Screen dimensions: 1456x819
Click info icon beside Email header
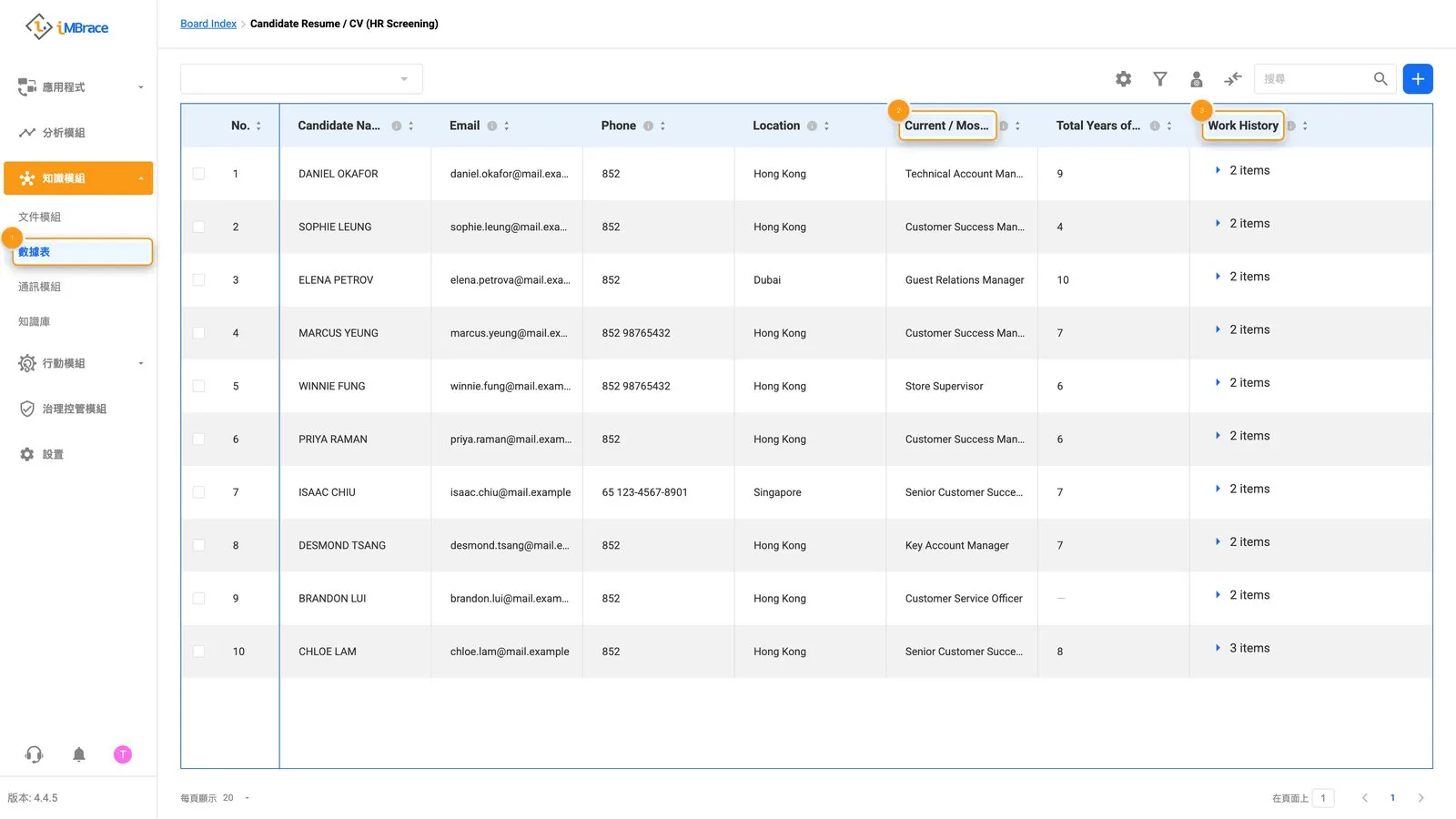click(x=492, y=126)
